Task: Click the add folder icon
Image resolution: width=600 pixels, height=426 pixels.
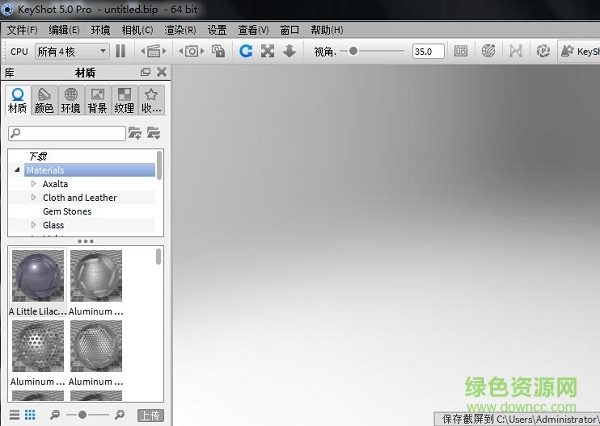Action: pos(135,133)
